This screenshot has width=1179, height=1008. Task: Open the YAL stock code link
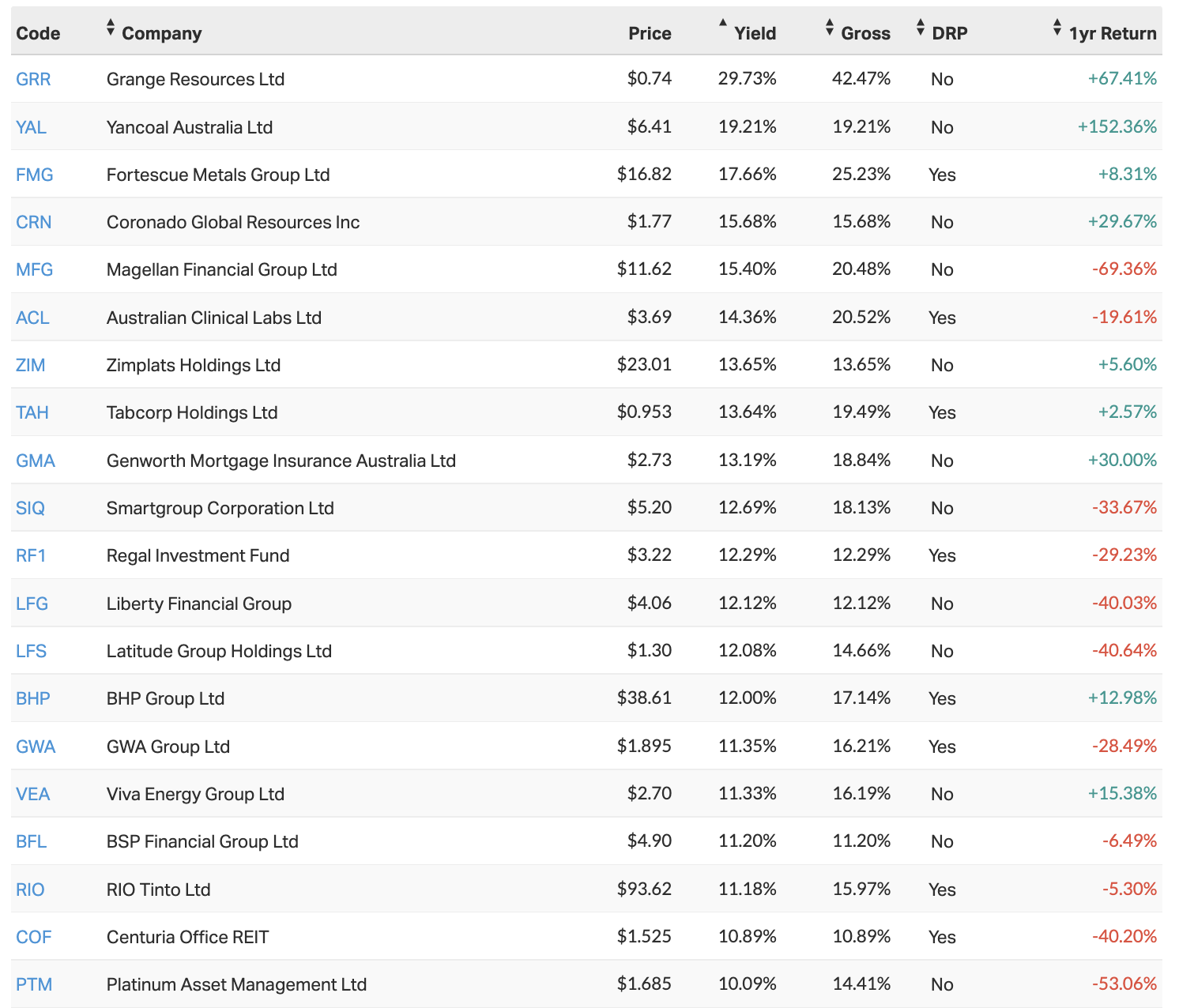tap(32, 127)
